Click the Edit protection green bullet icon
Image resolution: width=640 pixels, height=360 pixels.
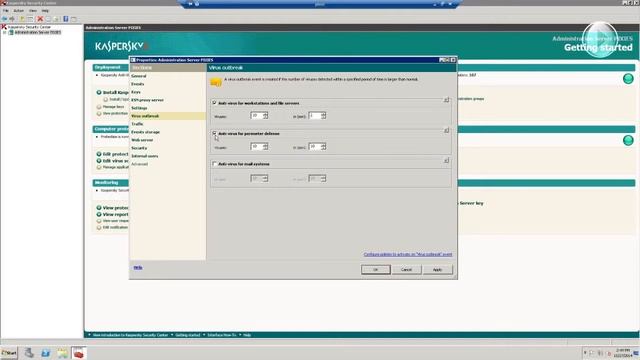click(99, 154)
